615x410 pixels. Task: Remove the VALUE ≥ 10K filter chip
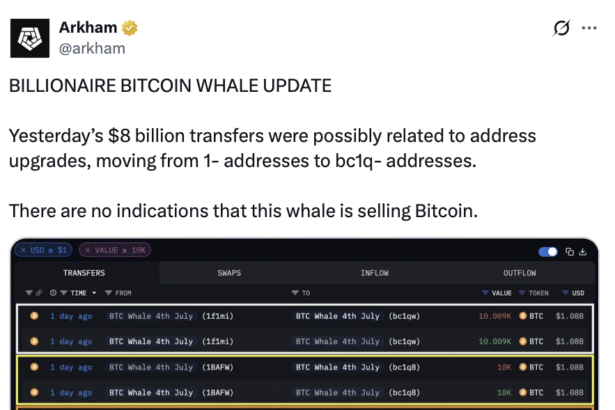tap(88, 251)
